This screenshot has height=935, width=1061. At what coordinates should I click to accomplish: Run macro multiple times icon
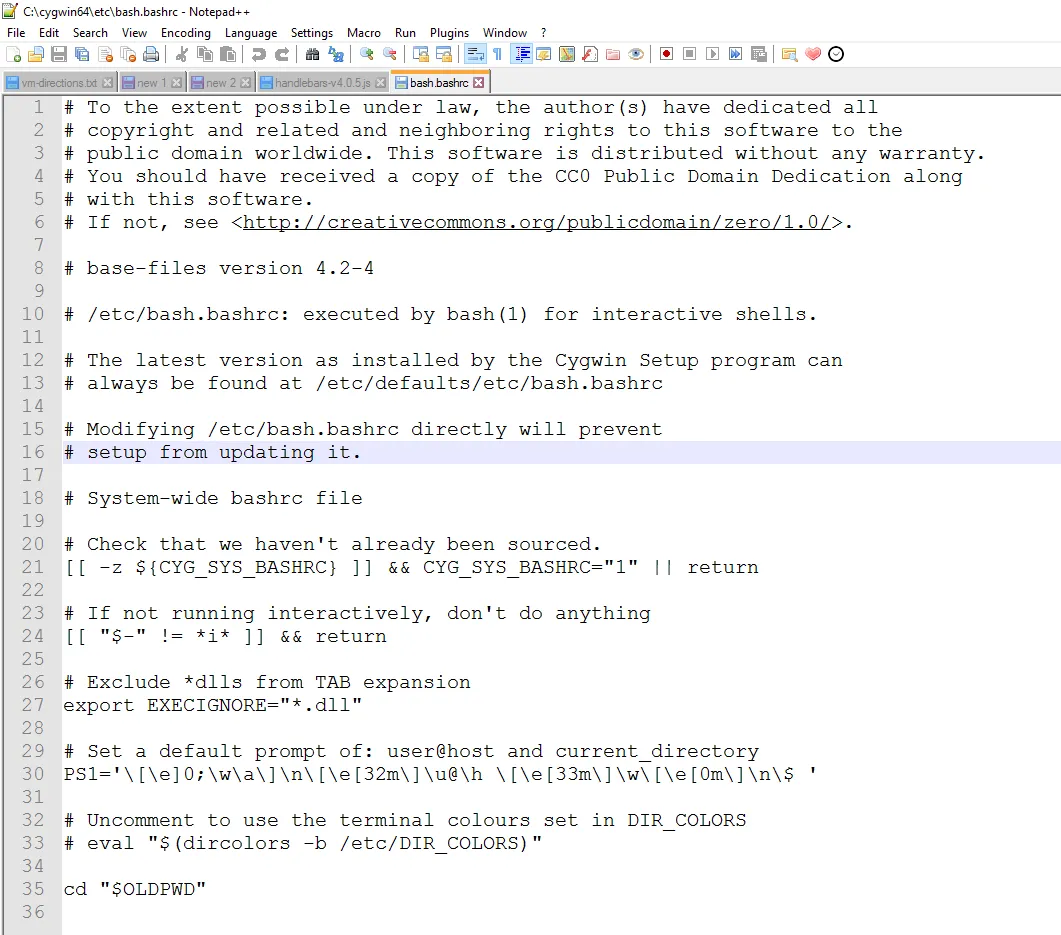[x=736, y=54]
